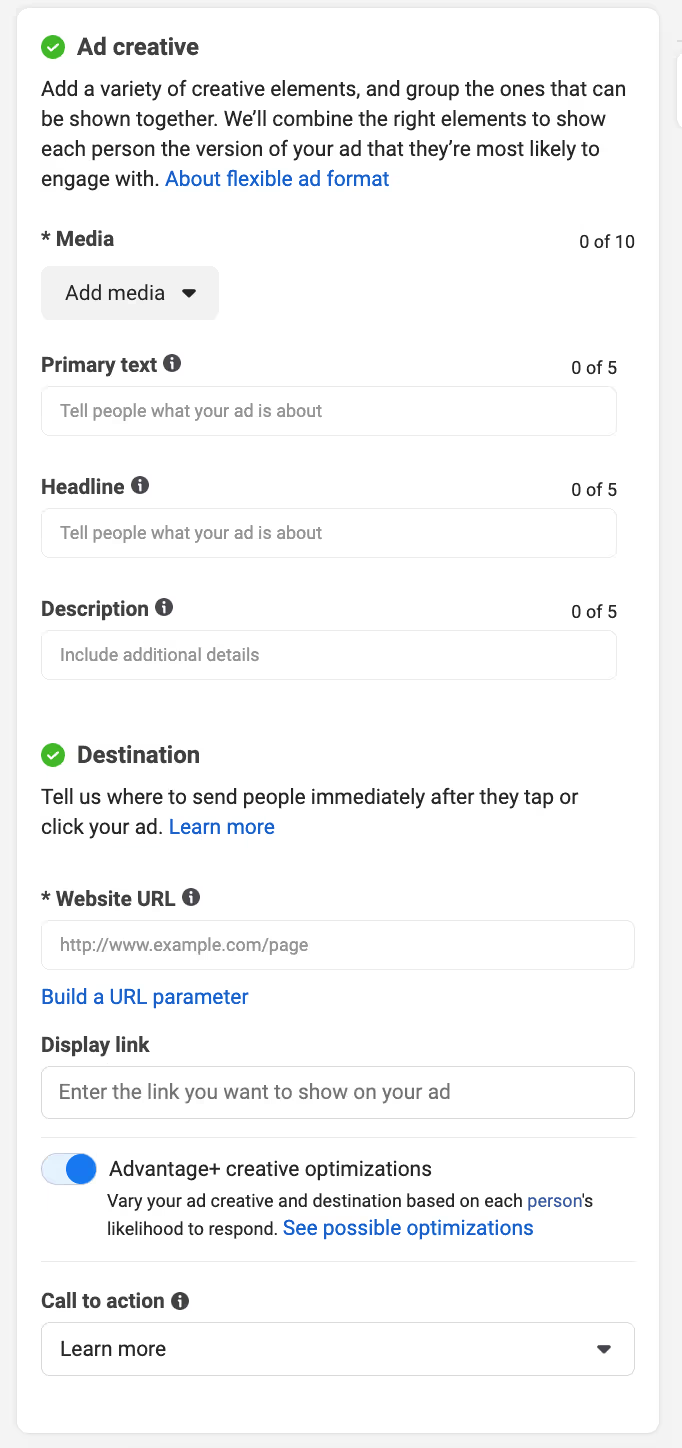Click the Ad creative green checkmark icon
The width and height of the screenshot is (682, 1448).
pos(53,47)
